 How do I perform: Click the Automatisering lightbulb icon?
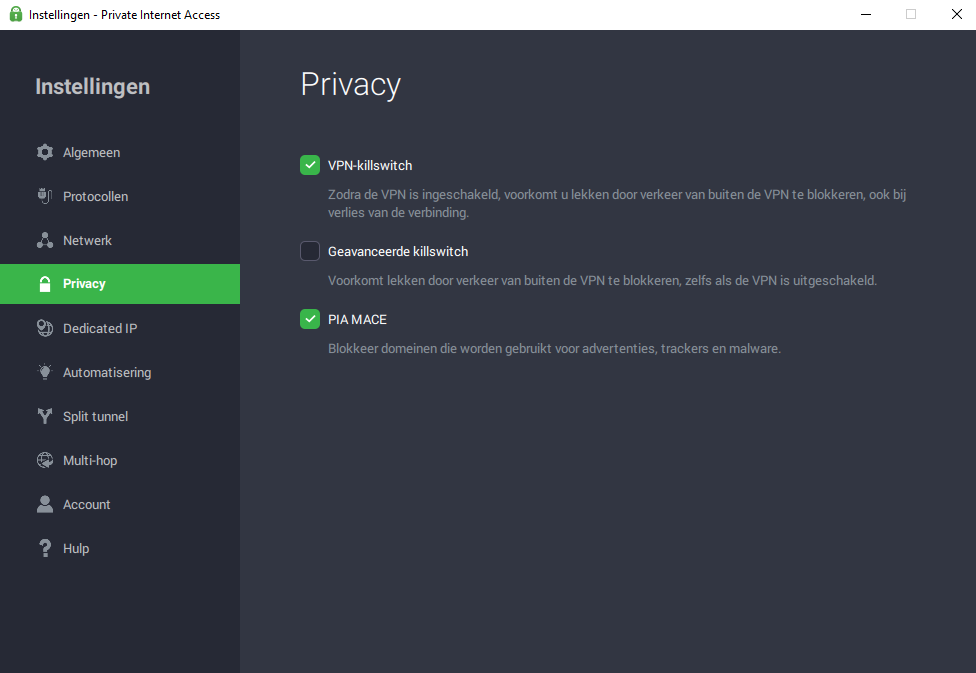pos(45,372)
